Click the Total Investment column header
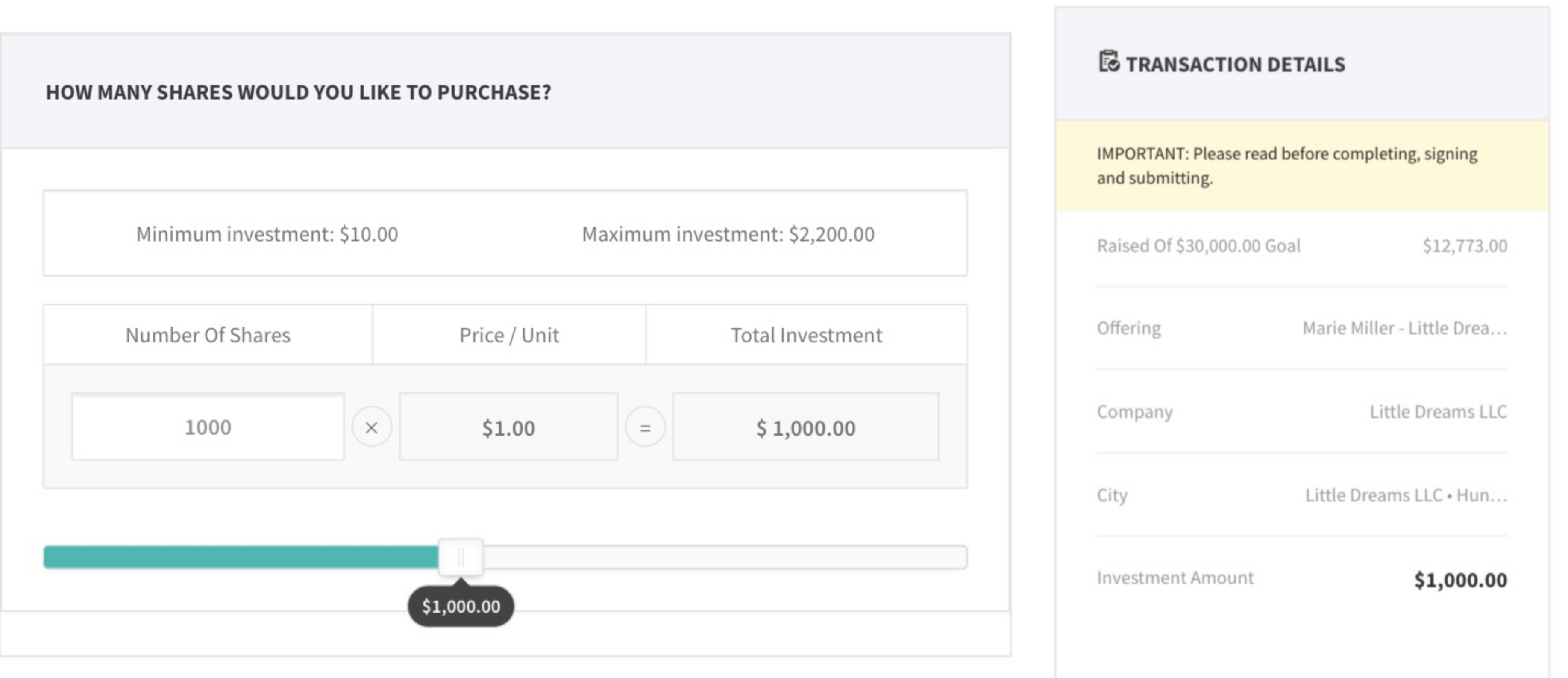 pyautogui.click(x=806, y=335)
